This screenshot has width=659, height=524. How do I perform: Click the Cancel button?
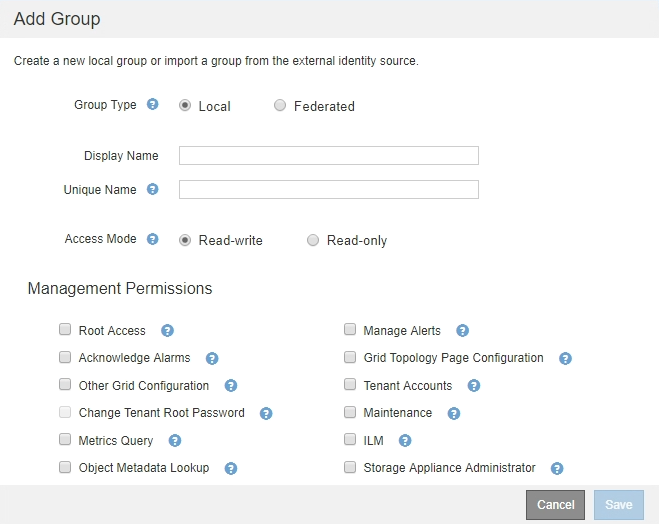click(x=555, y=505)
